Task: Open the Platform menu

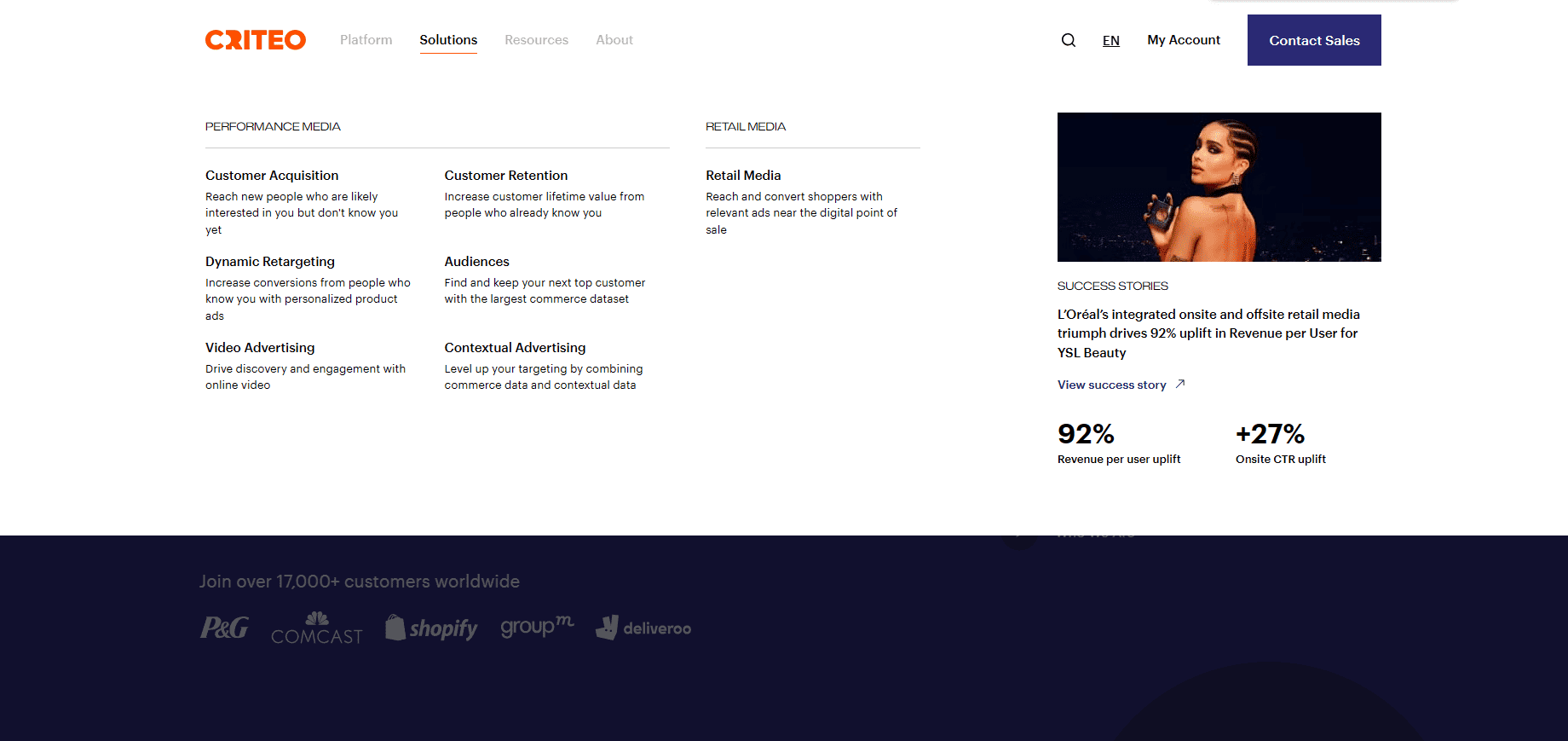Action: (366, 40)
